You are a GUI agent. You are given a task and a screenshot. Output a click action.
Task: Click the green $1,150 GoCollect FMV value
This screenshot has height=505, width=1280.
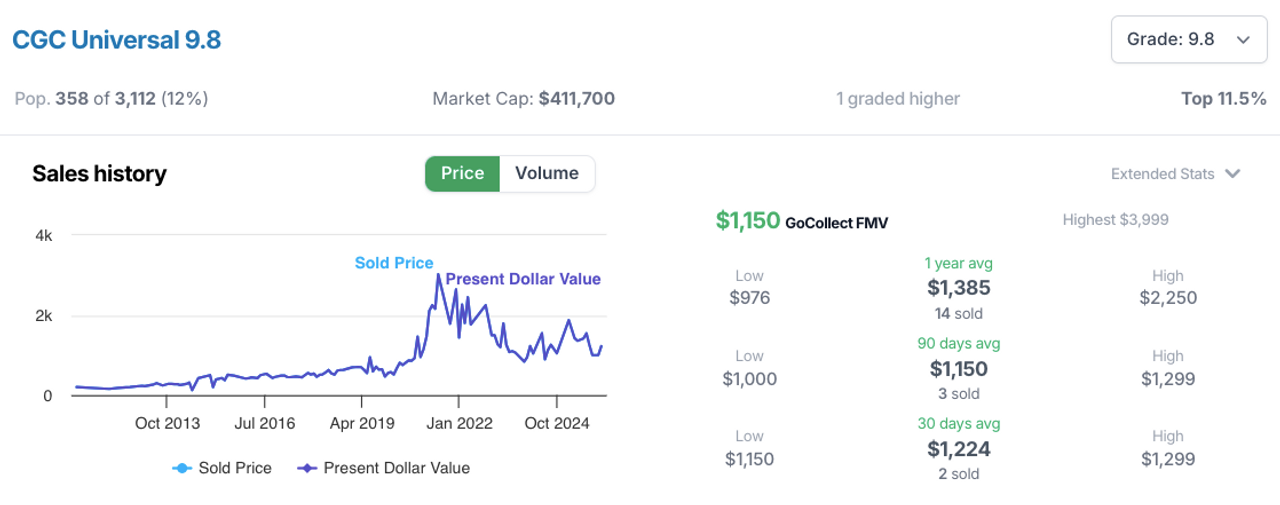[747, 220]
